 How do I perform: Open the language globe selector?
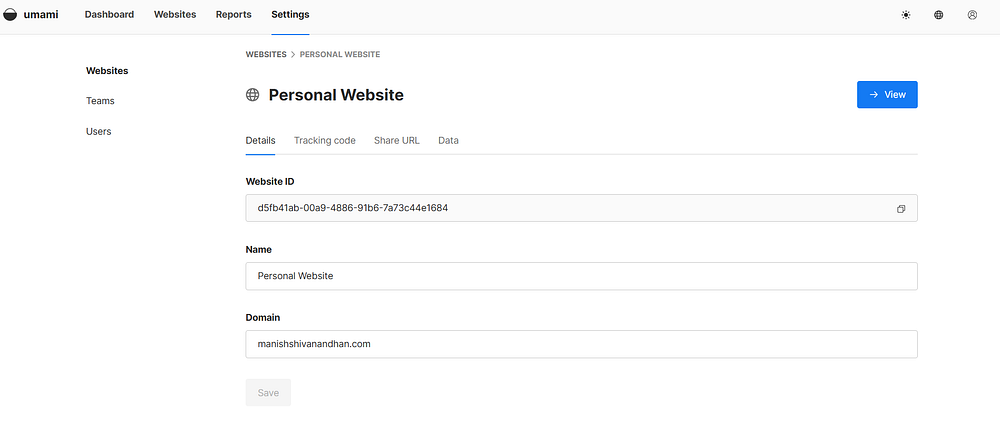pyautogui.click(x=939, y=15)
